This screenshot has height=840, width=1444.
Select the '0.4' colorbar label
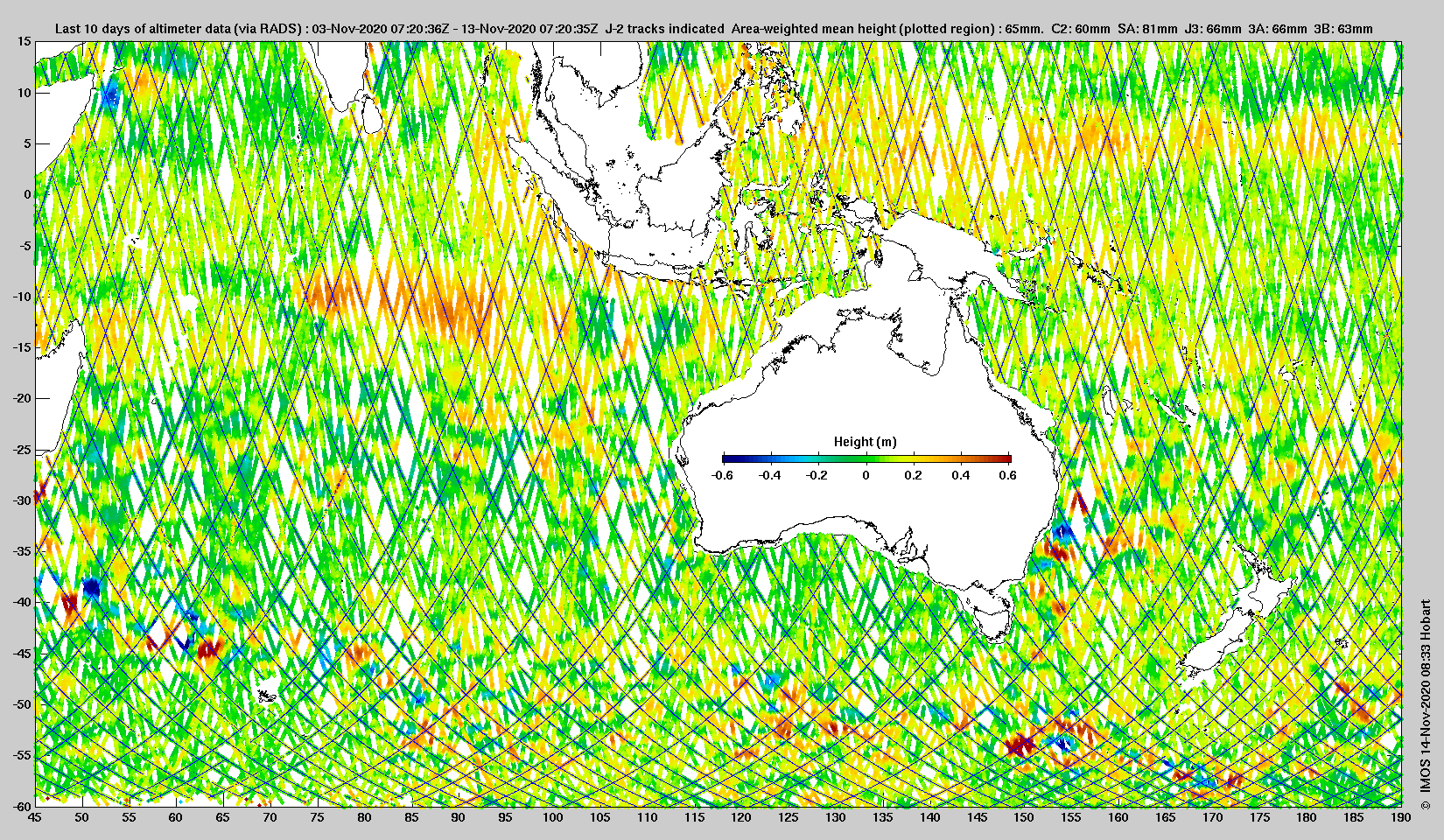pos(961,476)
